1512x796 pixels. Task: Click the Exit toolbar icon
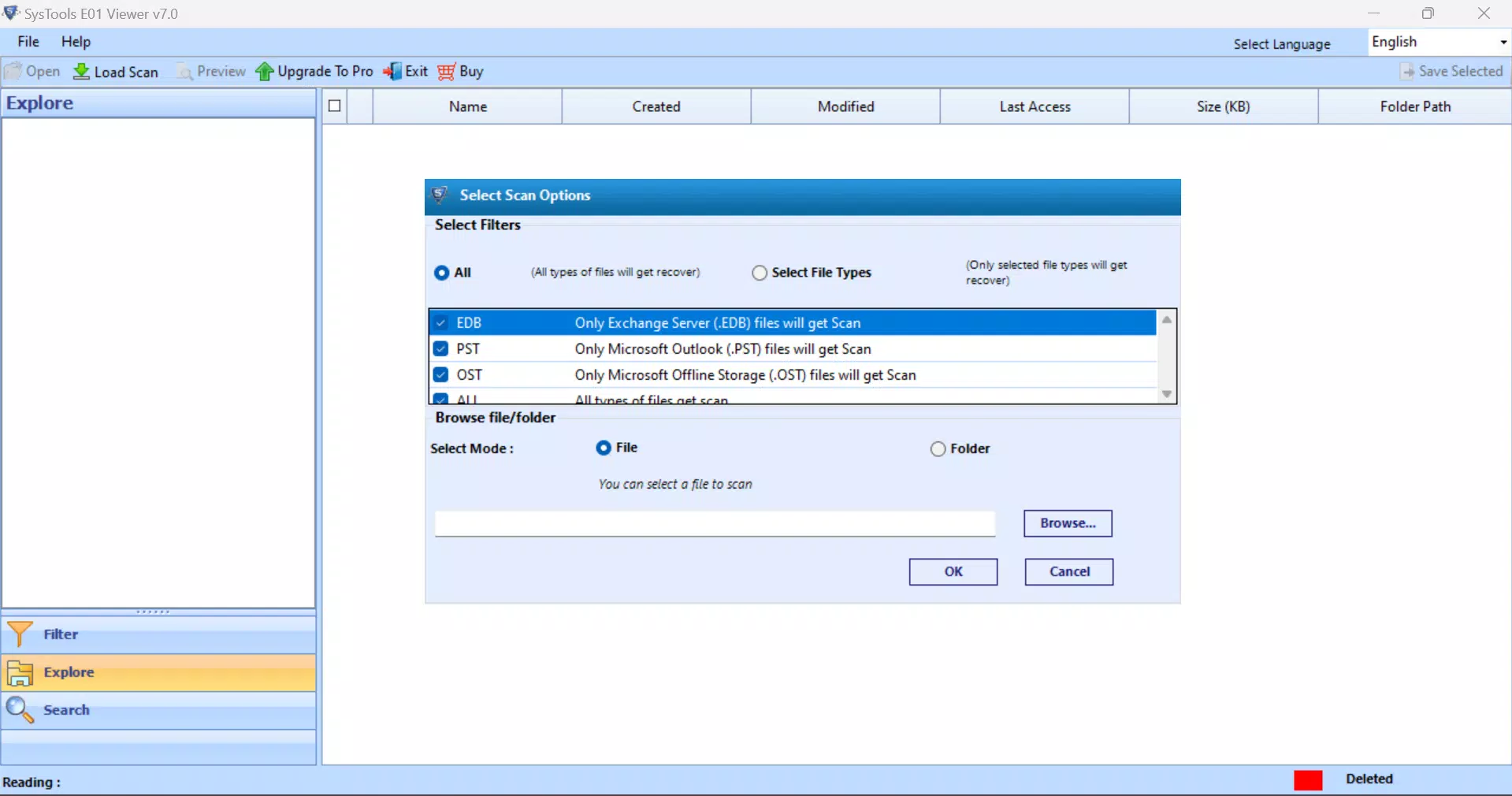pos(392,72)
